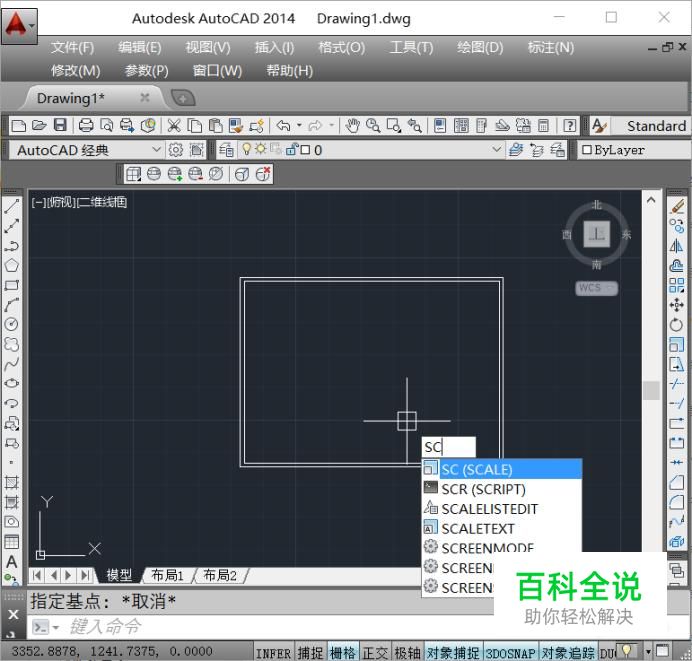Open the AutoCAD application menu button
Image resolution: width=692 pixels, height=661 pixels.
point(19,26)
